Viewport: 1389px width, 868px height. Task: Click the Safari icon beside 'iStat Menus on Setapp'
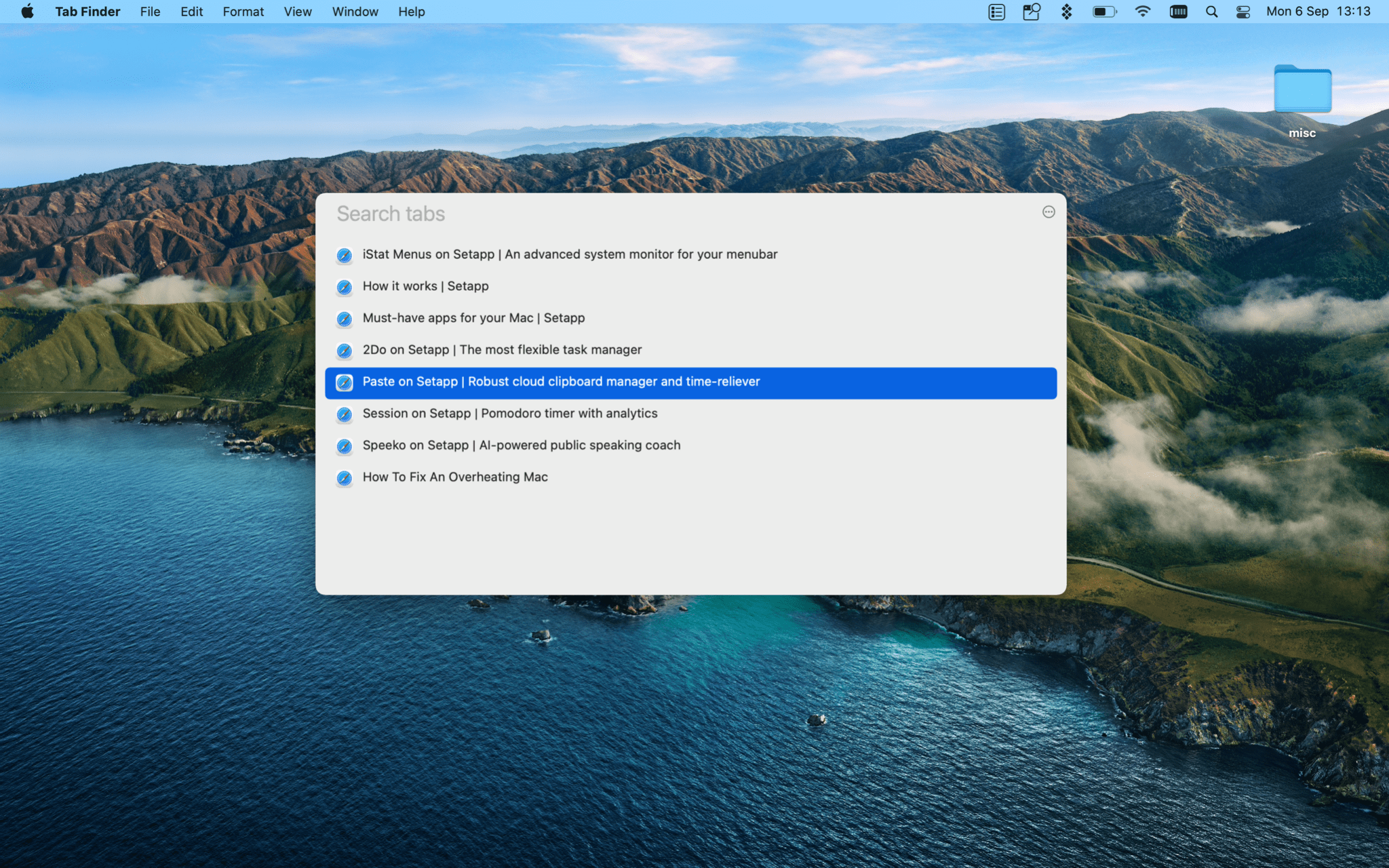click(344, 256)
